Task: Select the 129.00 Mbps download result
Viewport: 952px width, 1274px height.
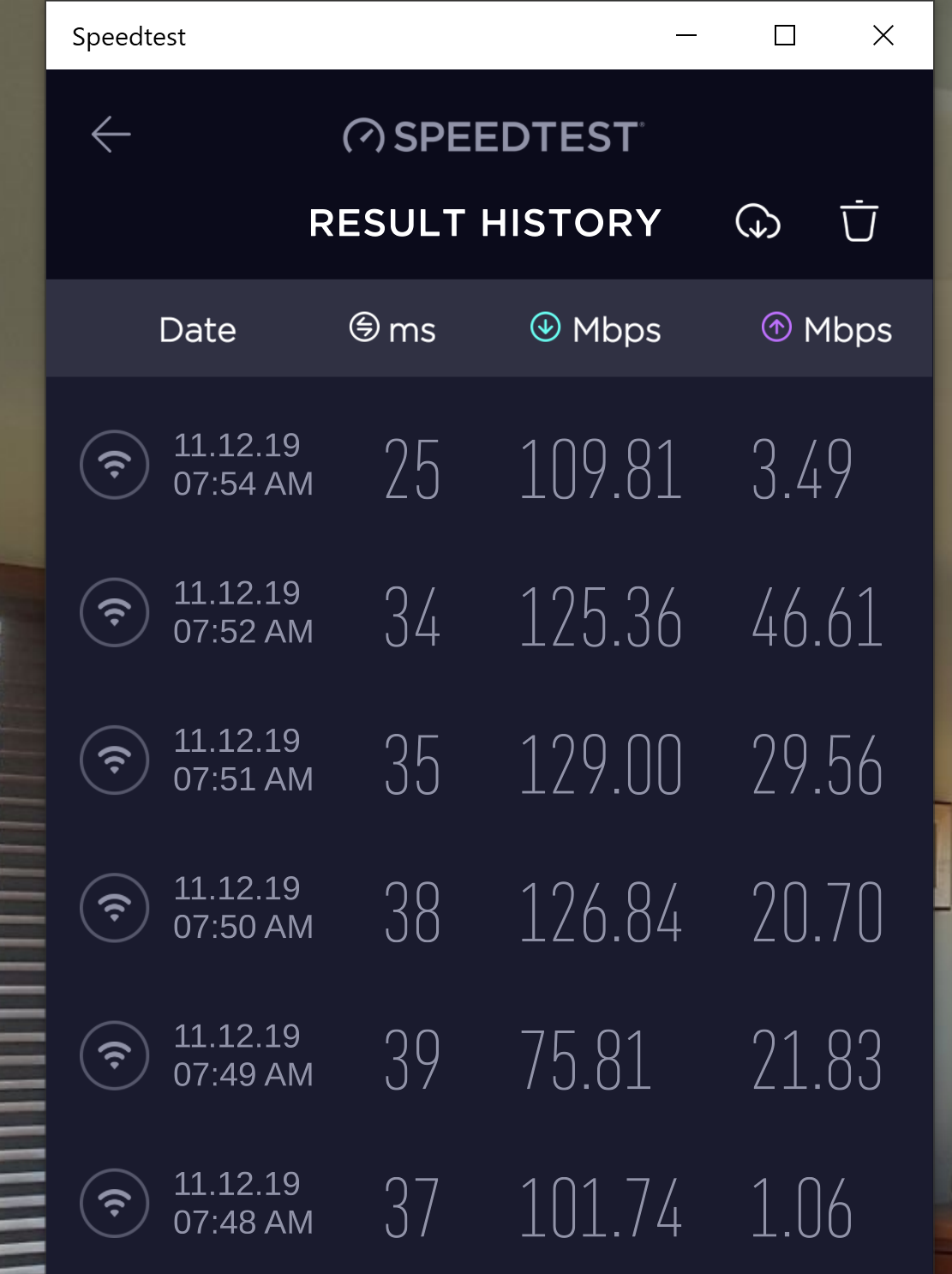Action: coord(601,765)
